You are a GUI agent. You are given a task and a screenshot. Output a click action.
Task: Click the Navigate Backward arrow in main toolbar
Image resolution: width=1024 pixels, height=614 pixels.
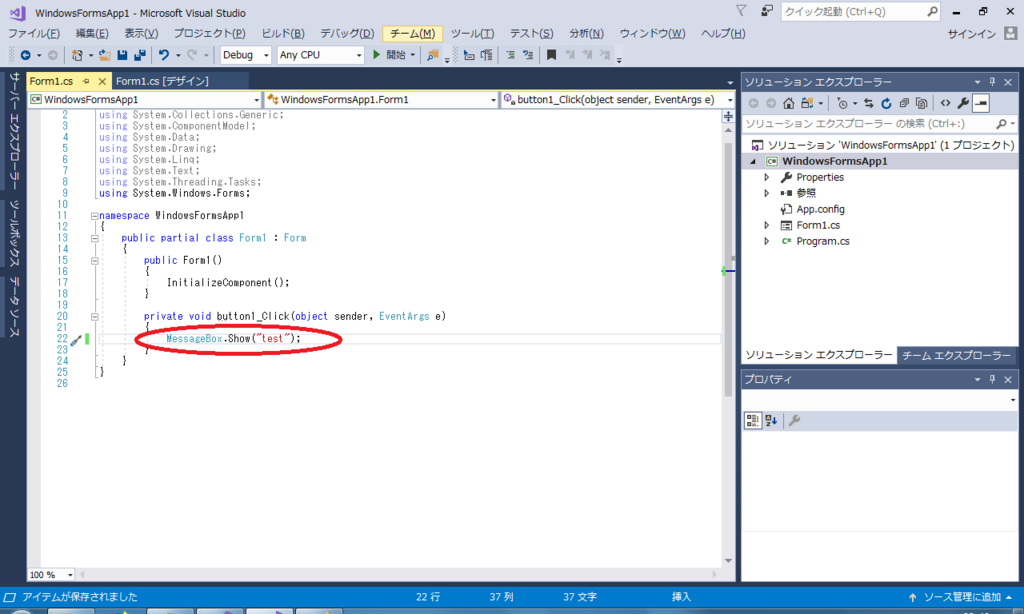[x=25, y=56]
